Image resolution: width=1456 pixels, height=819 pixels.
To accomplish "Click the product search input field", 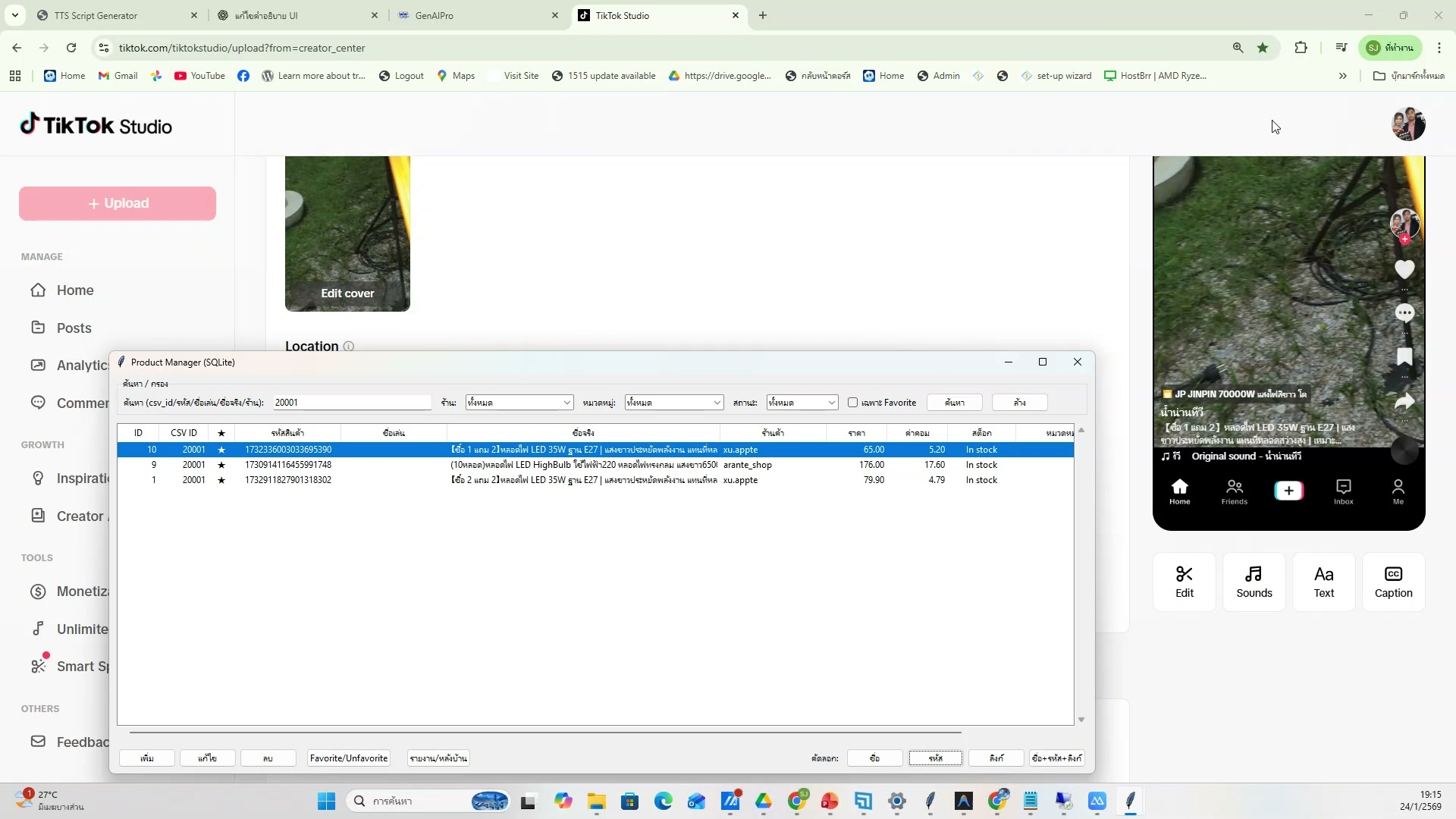I will [x=352, y=403].
